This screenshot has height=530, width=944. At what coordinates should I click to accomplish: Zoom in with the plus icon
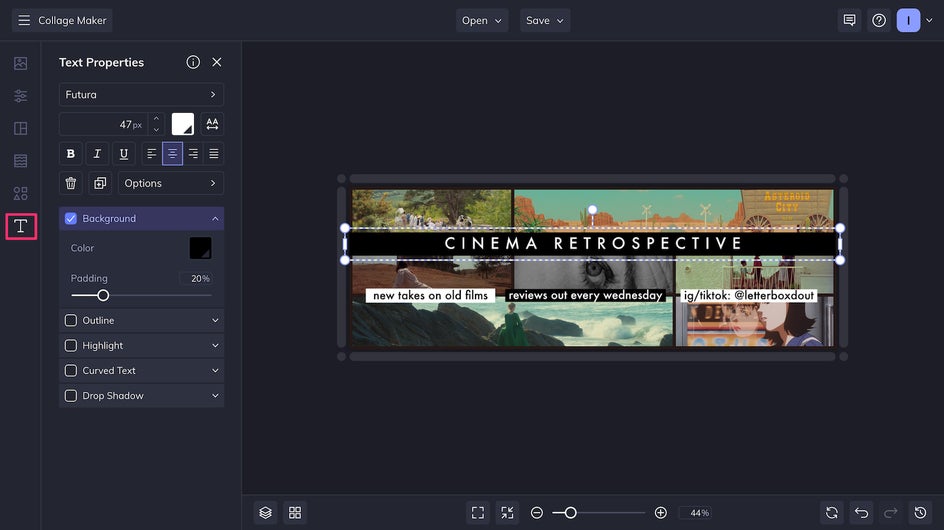click(x=660, y=512)
